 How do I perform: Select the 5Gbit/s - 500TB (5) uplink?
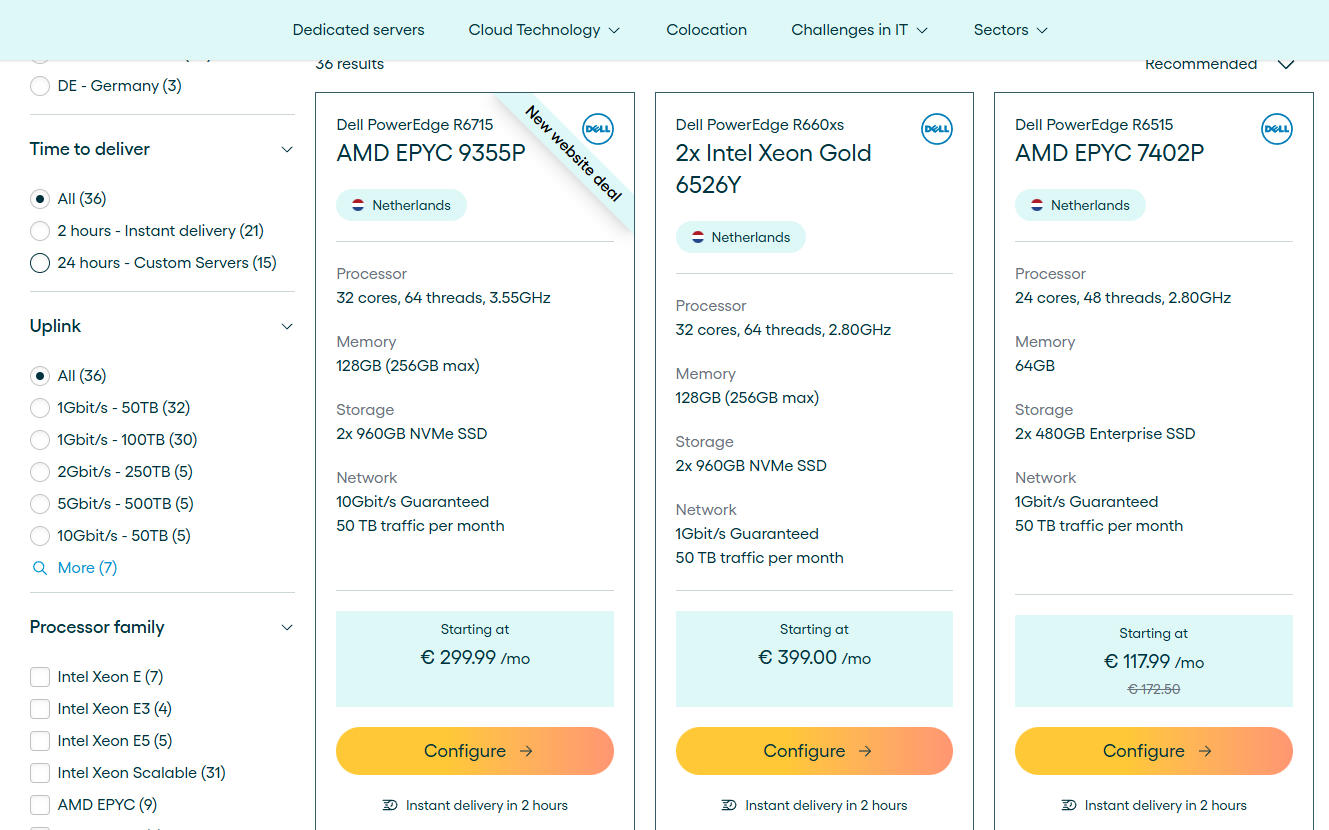click(x=40, y=504)
